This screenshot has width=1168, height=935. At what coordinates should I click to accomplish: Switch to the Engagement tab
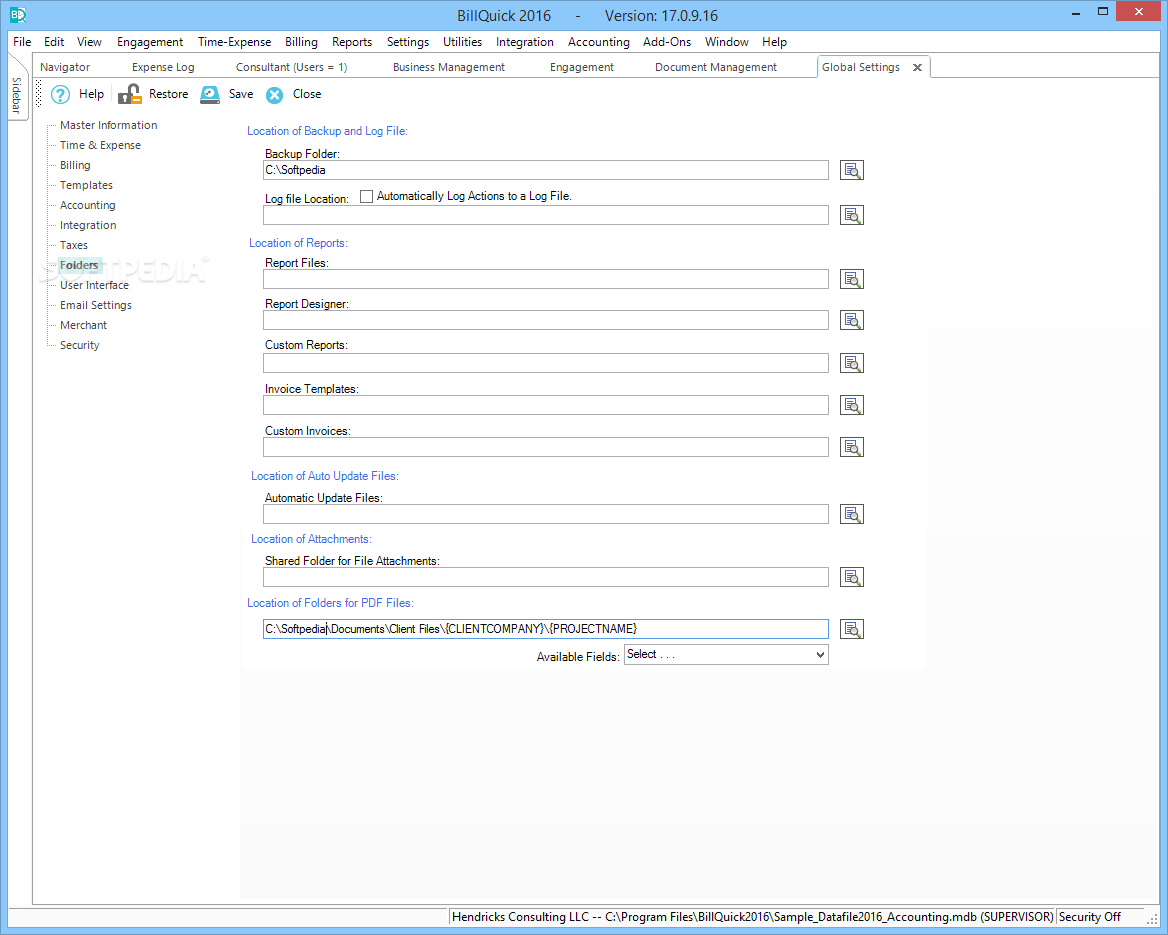coord(581,67)
